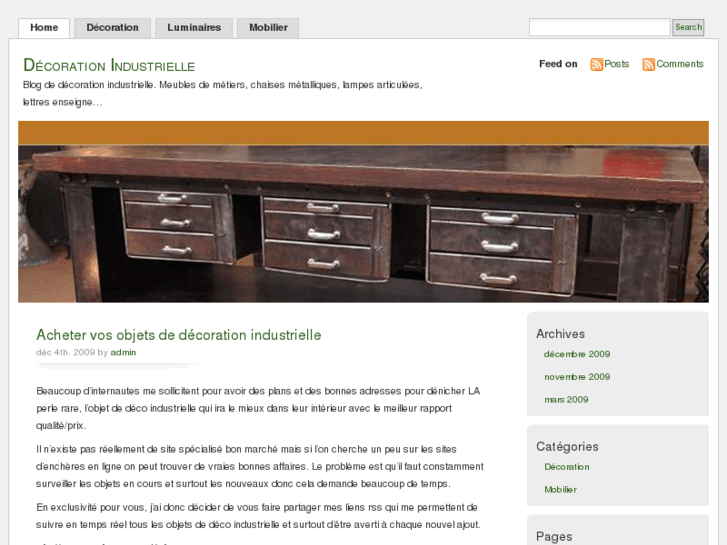The width and height of the screenshot is (727, 545).
Task: Open the Comments feed link
Action: pos(680,64)
